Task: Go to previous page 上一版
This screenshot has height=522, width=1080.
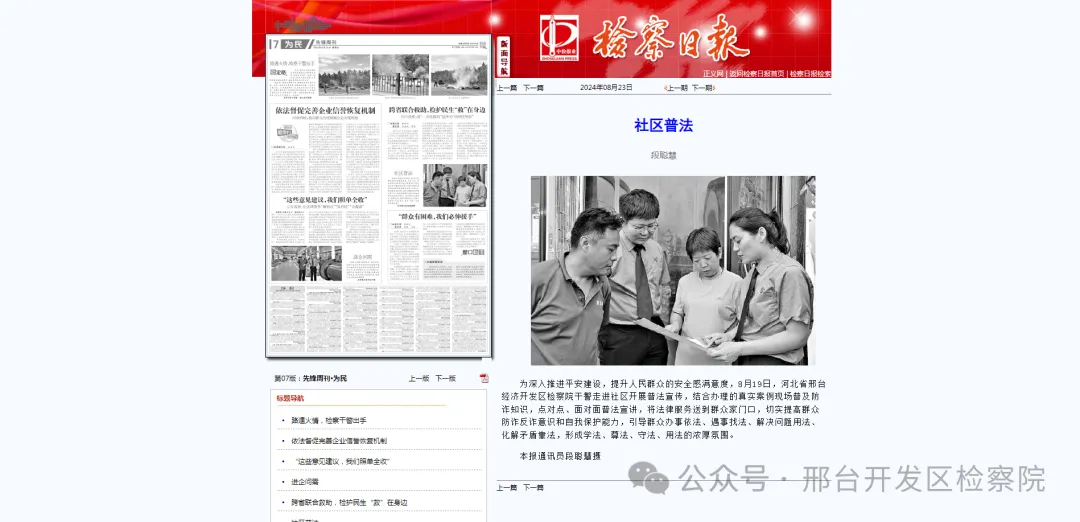Action: (x=419, y=378)
